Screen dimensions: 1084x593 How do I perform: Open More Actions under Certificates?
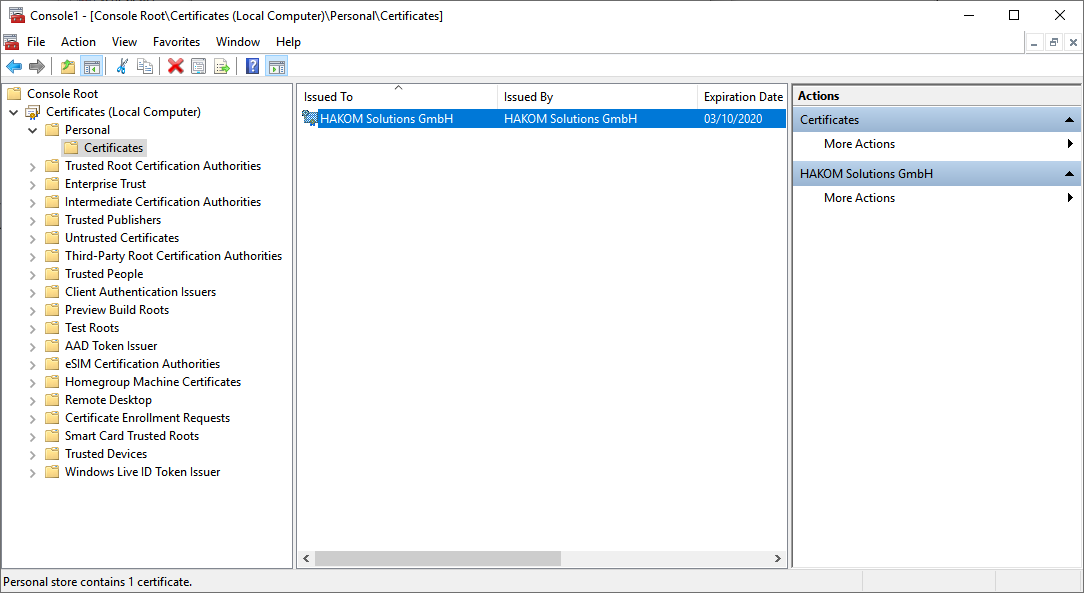pos(859,144)
